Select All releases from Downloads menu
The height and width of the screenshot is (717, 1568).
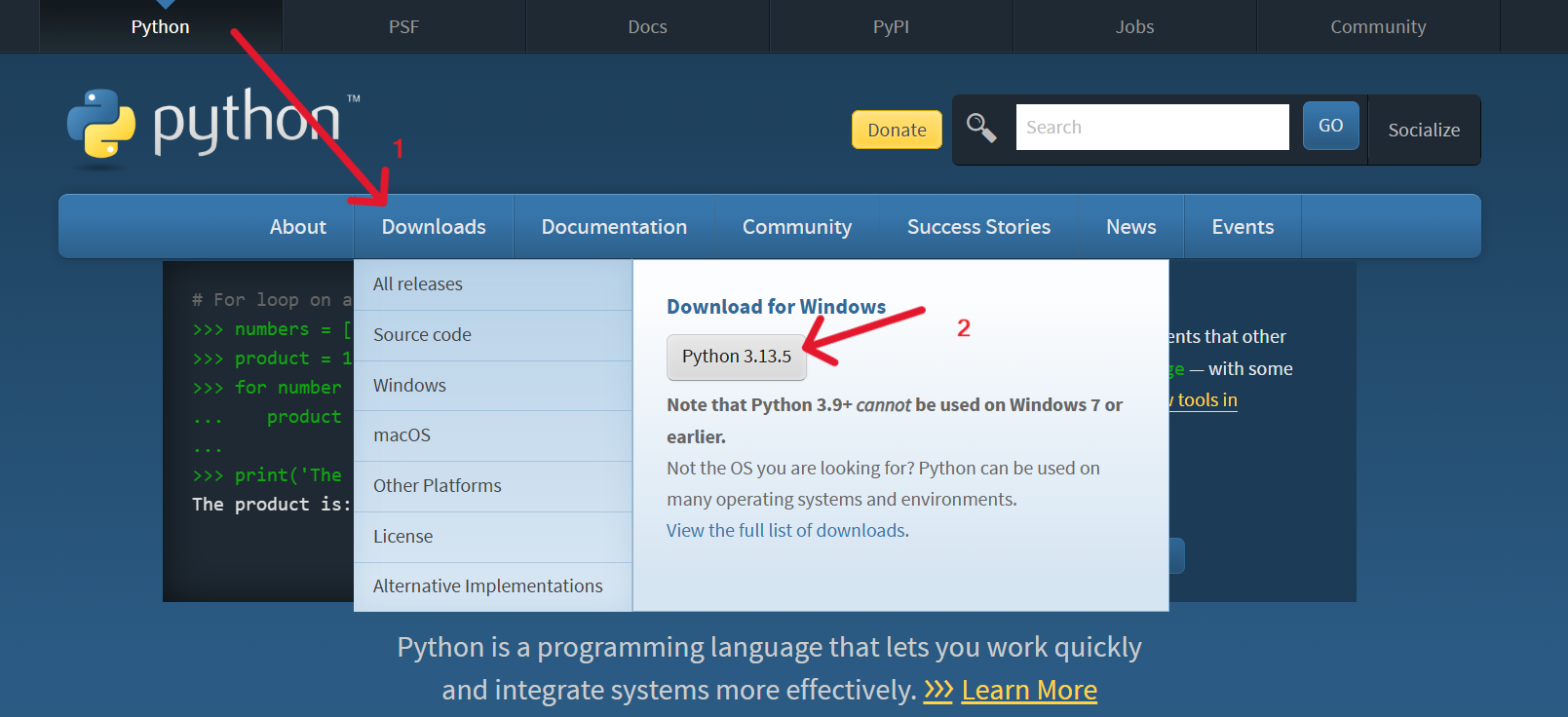click(x=418, y=284)
